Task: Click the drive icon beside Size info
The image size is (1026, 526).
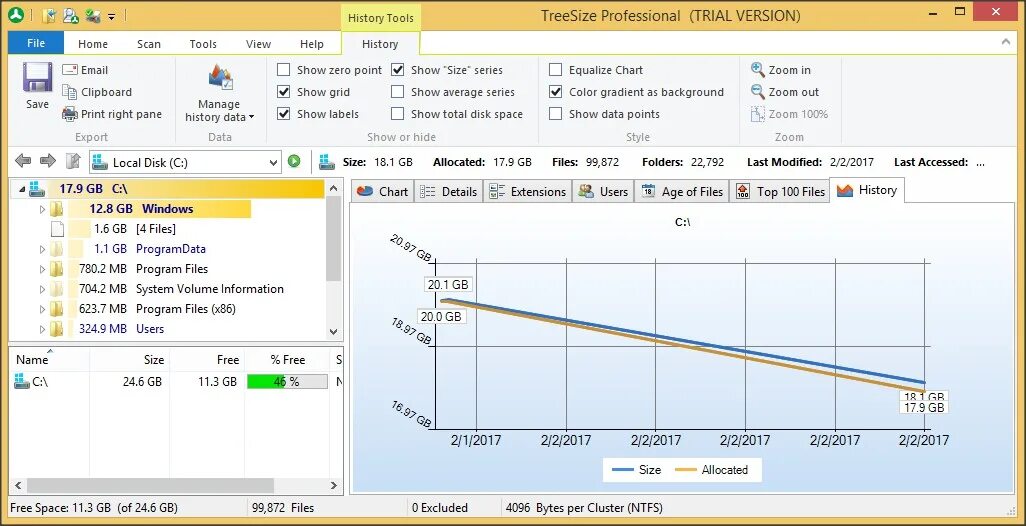Action: [327, 162]
